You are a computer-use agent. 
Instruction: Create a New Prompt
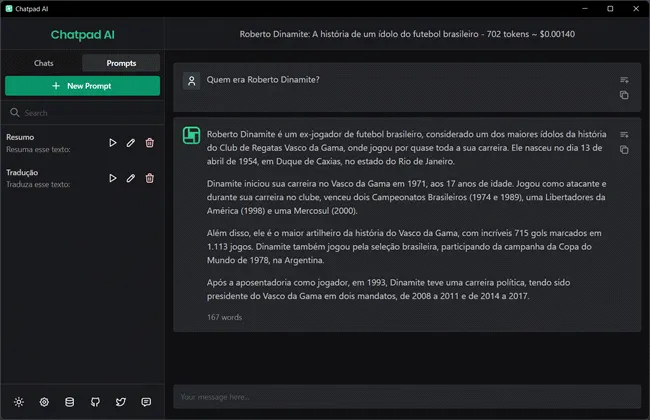[x=82, y=86]
